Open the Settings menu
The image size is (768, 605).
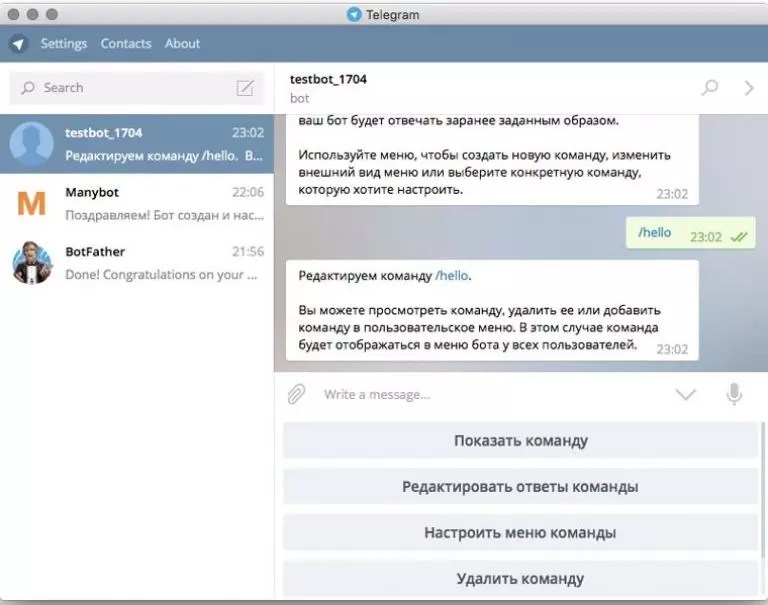[64, 44]
